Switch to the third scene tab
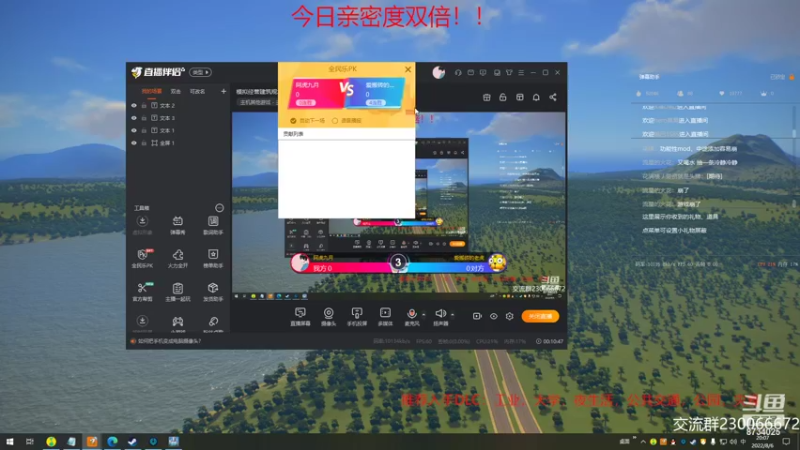This screenshot has width=800, height=450. (197, 91)
